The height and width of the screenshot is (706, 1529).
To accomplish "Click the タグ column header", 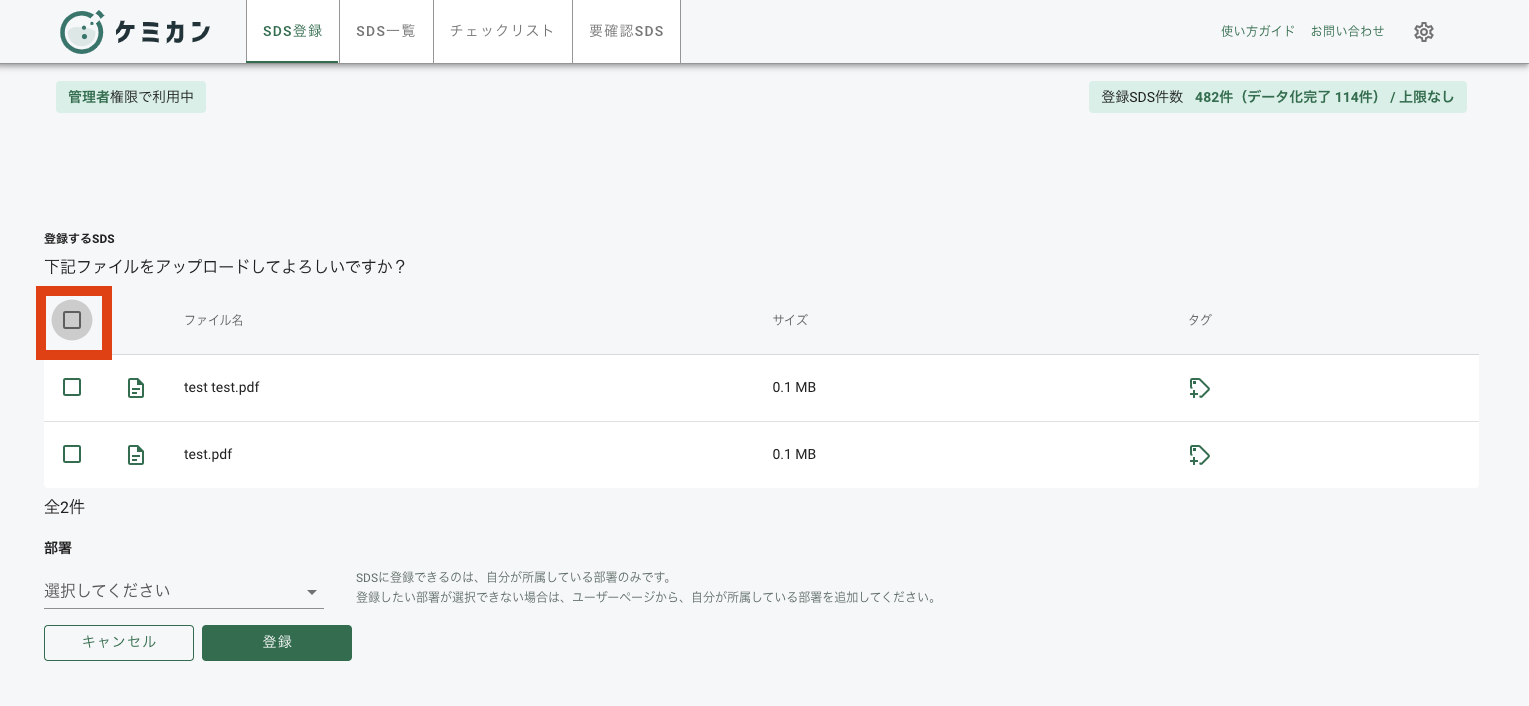I will 1200,320.
